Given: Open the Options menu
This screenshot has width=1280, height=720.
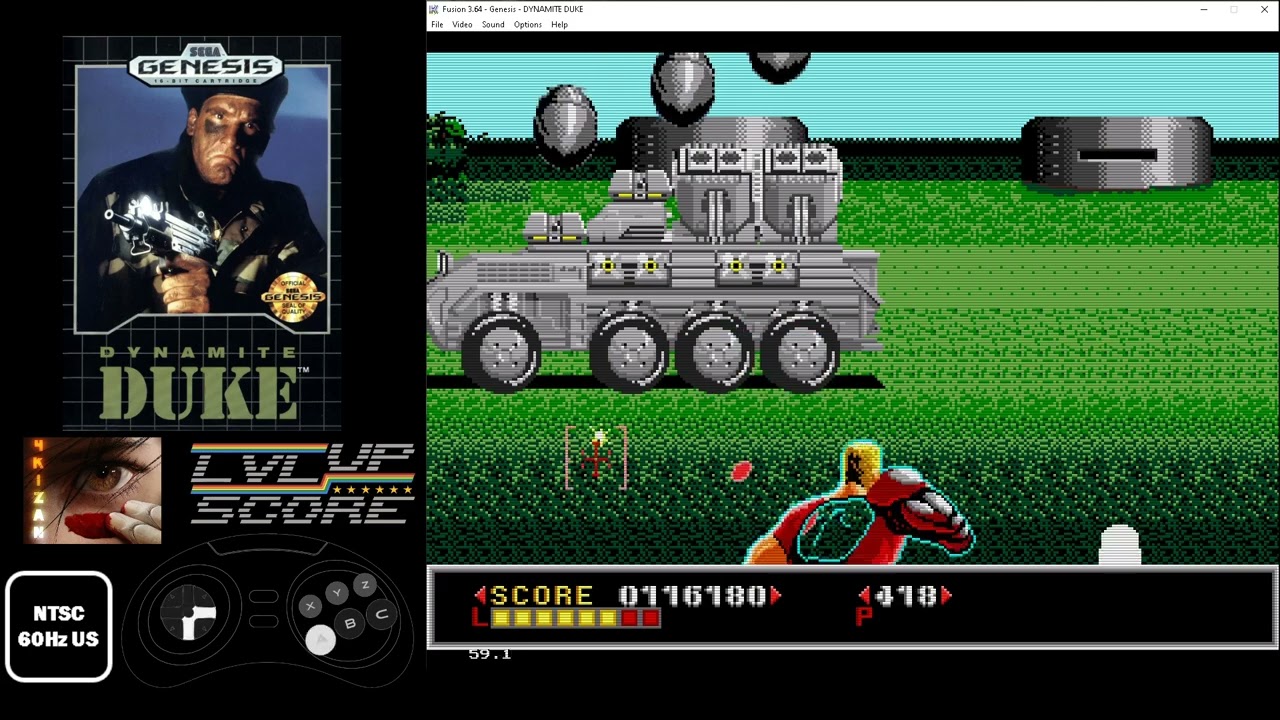Looking at the screenshot, I should click(x=528, y=25).
